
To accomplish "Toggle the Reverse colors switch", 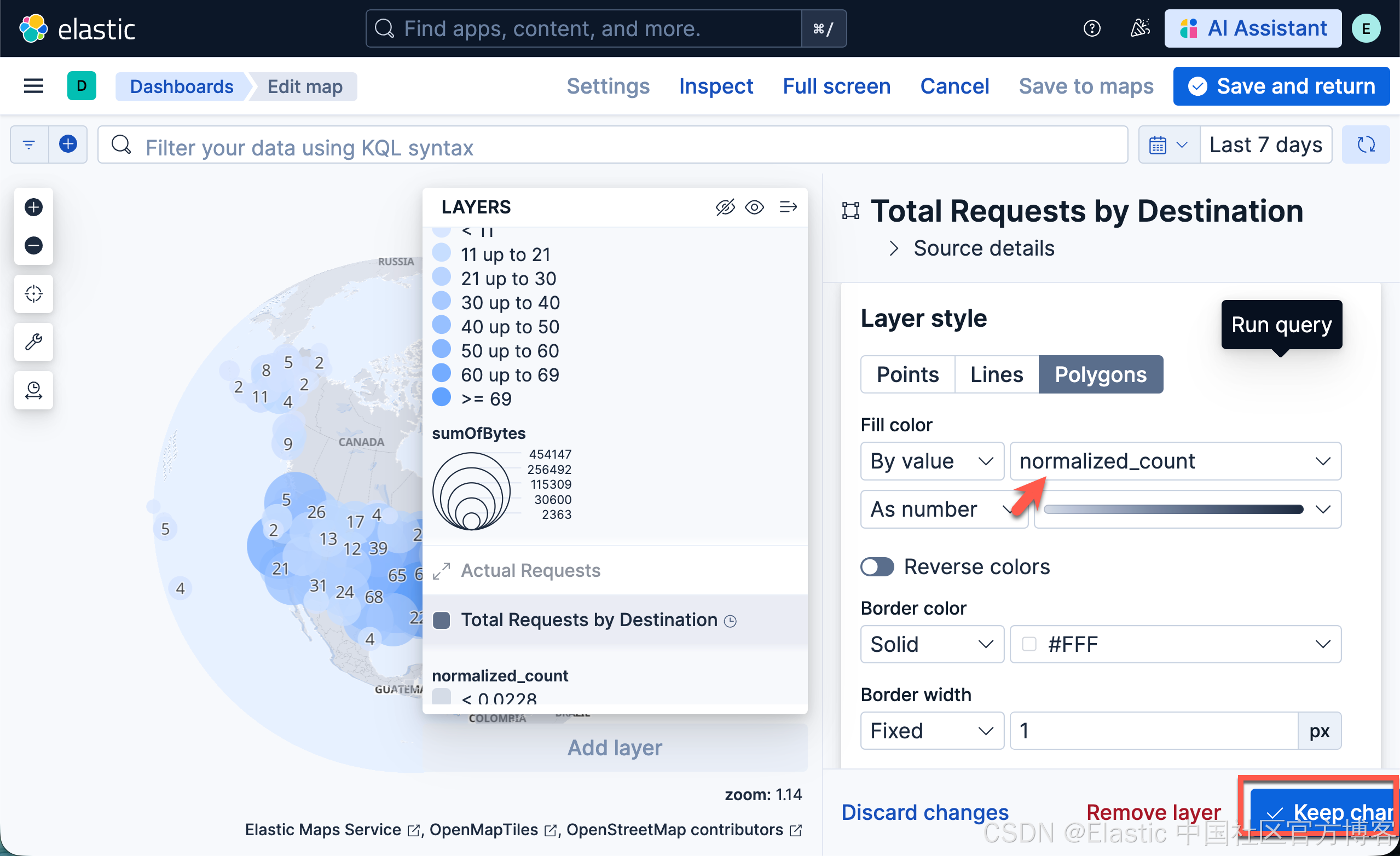I will (877, 567).
